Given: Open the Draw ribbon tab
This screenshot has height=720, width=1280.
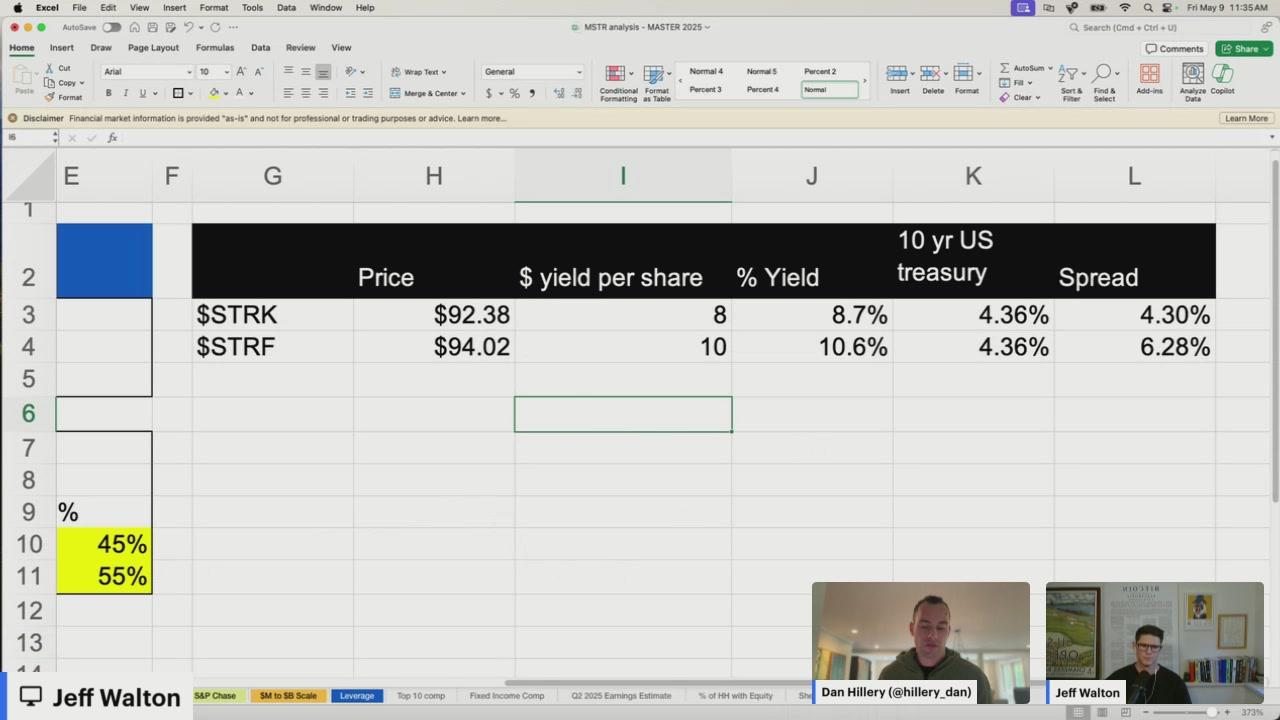Looking at the screenshot, I should coord(101,47).
